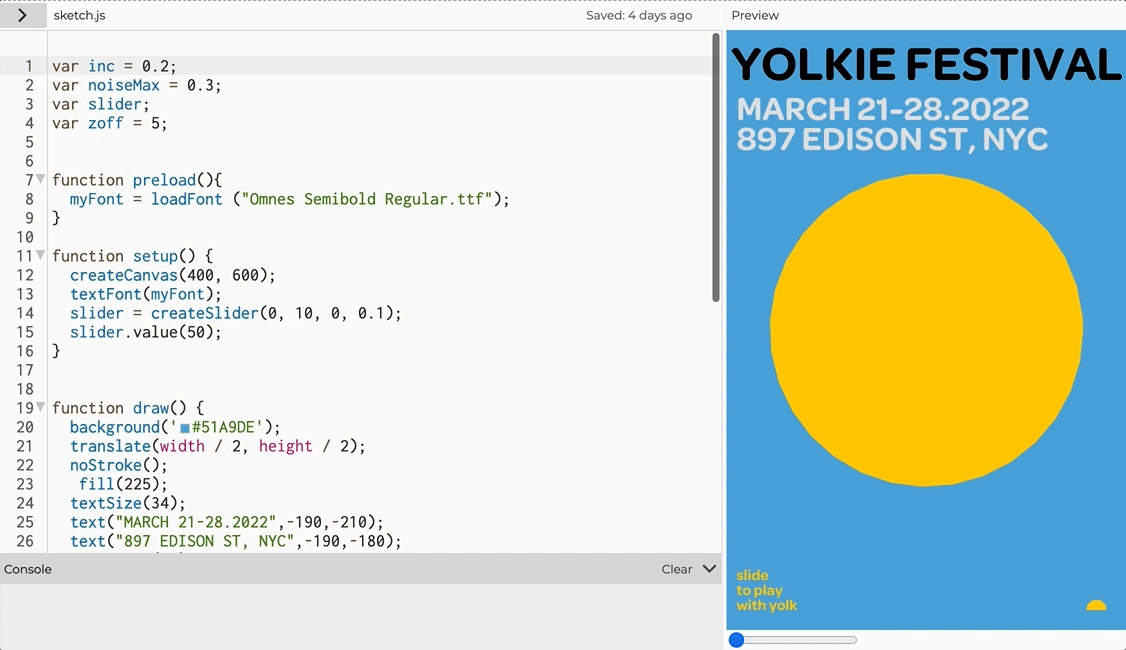Image resolution: width=1126 pixels, height=650 pixels.
Task: Place cursor on the createSlider code line
Action: [x=236, y=313]
